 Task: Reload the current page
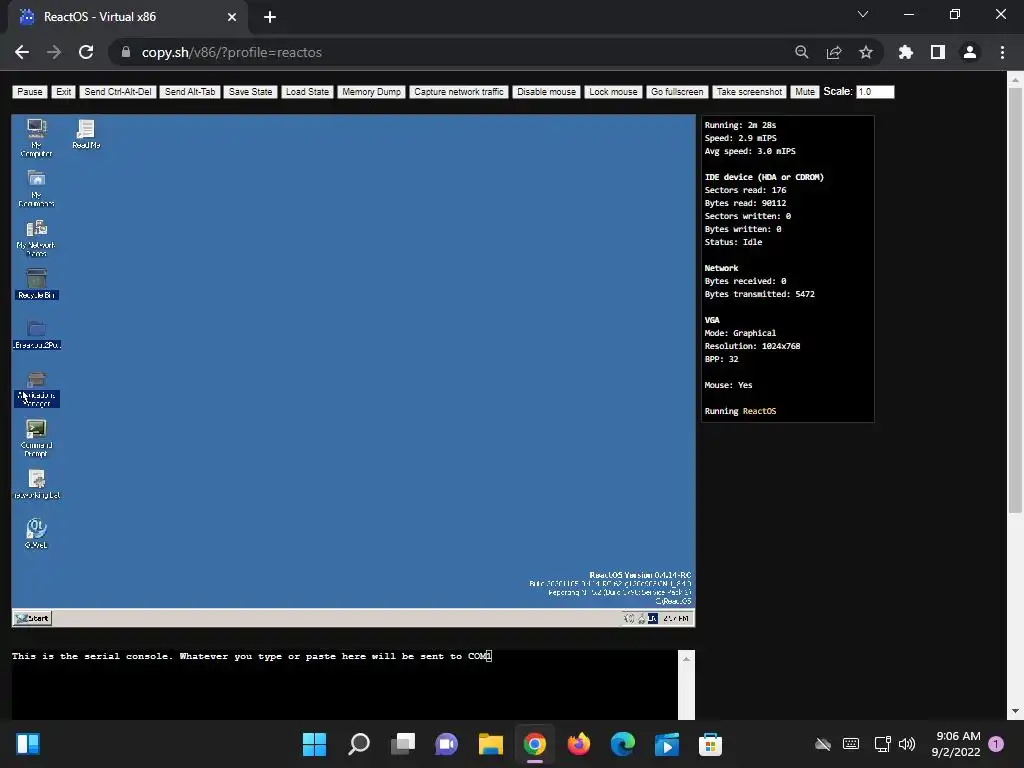pyautogui.click(x=86, y=52)
